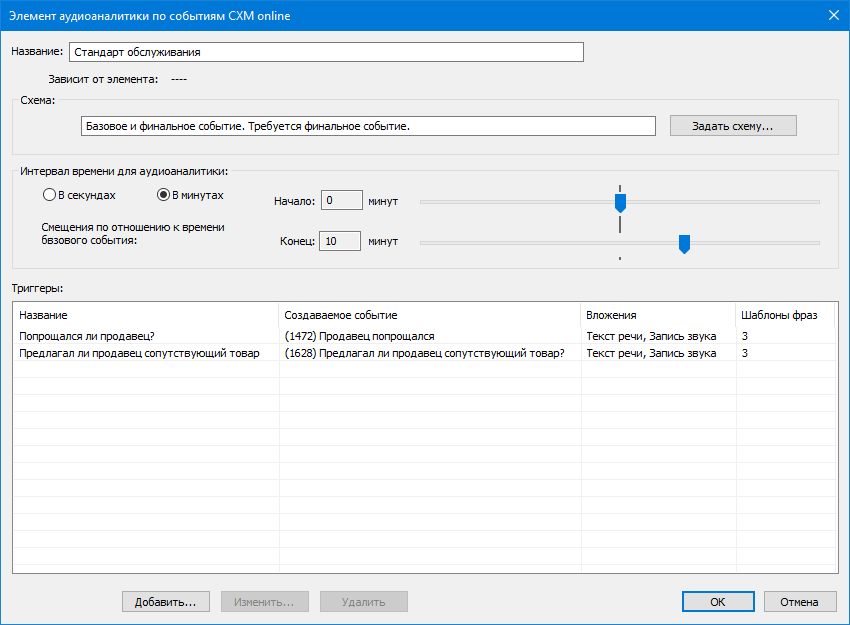Click the "Название" name input field
Screen dimensions: 850x625
tap(325, 52)
